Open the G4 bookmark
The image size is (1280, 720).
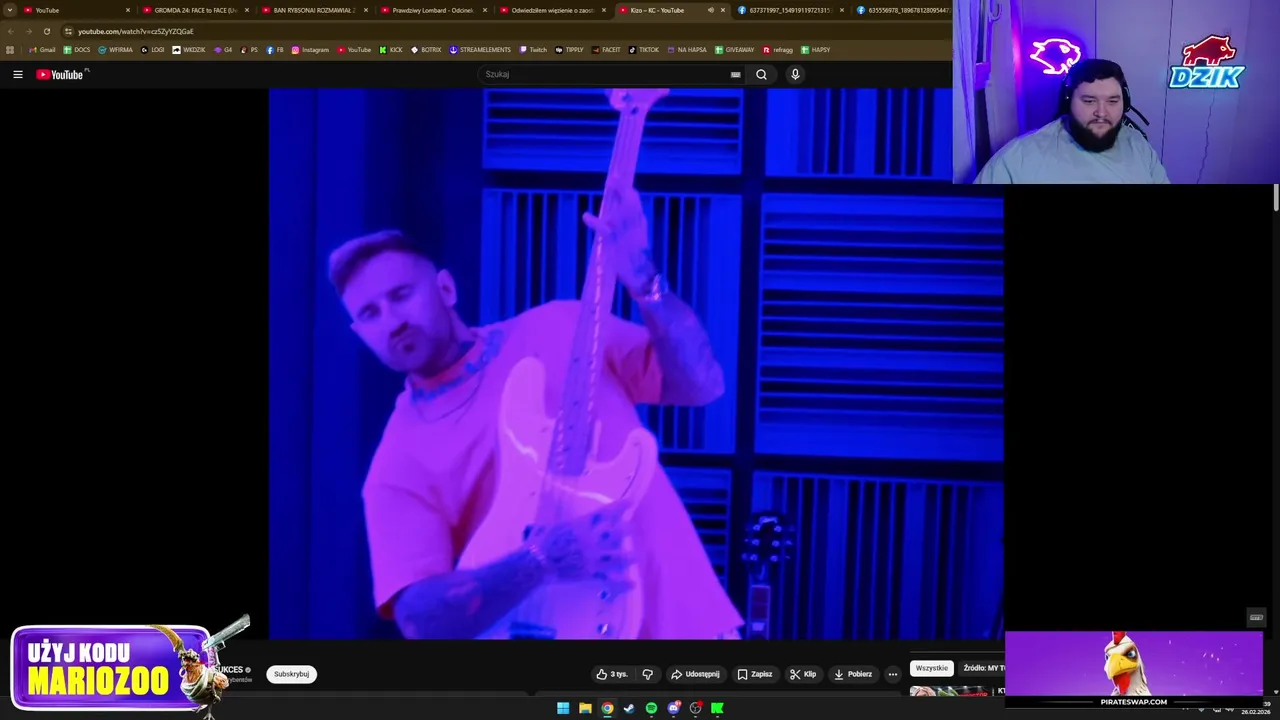(x=223, y=50)
